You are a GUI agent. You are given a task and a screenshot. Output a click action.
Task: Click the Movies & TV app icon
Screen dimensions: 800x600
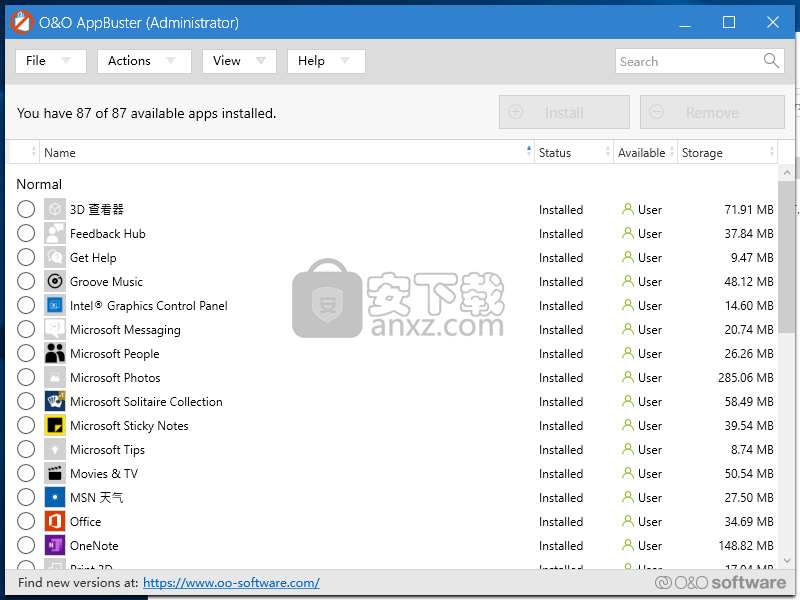55,473
